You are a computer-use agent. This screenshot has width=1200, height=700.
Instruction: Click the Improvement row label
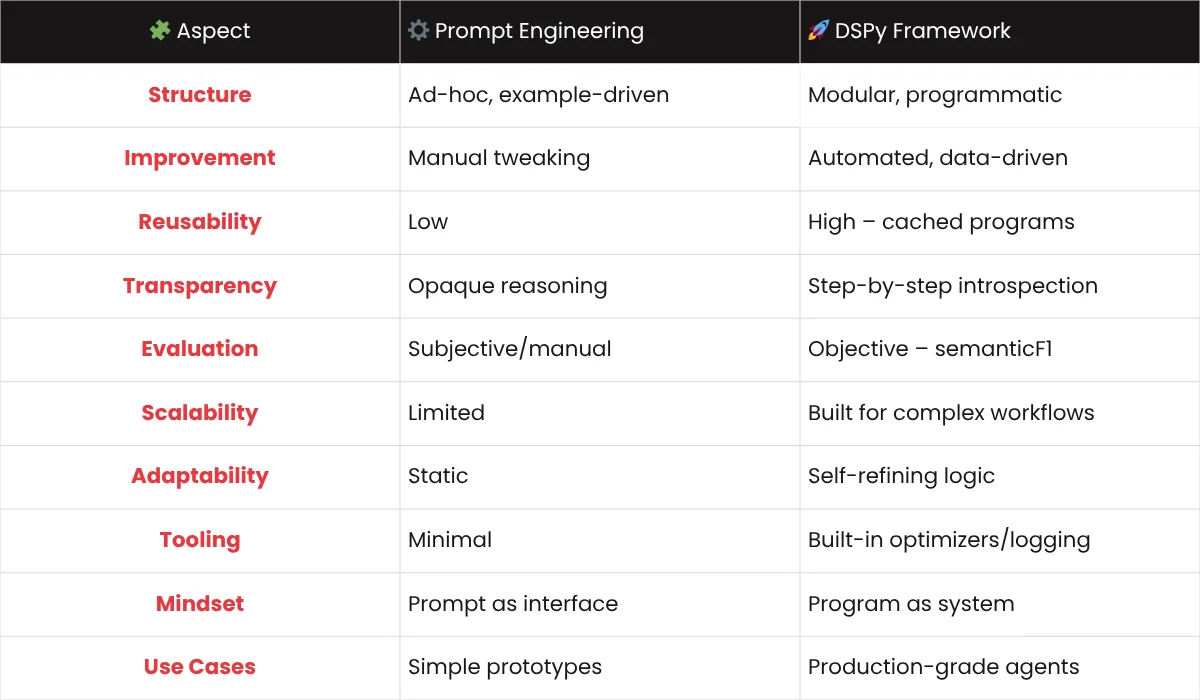(x=200, y=158)
